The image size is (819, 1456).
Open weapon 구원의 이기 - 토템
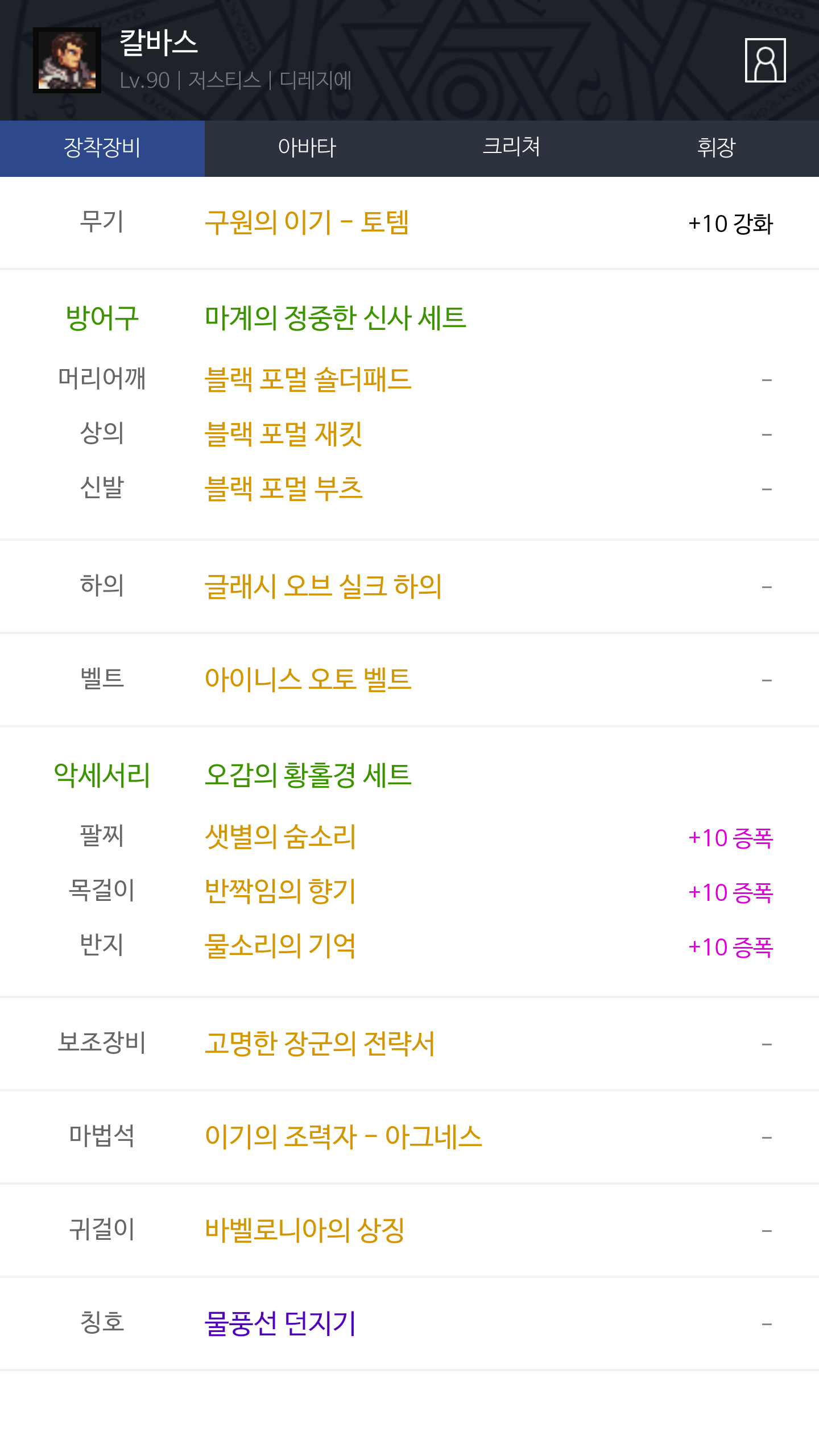(307, 222)
